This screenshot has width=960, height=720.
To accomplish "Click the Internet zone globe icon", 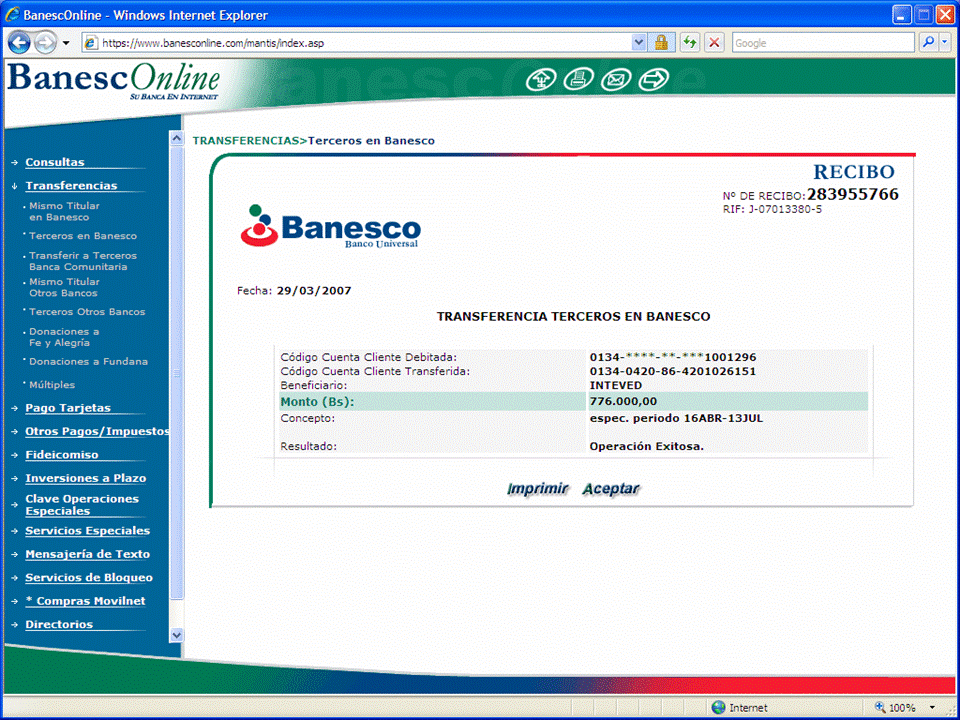I will click(x=718, y=708).
